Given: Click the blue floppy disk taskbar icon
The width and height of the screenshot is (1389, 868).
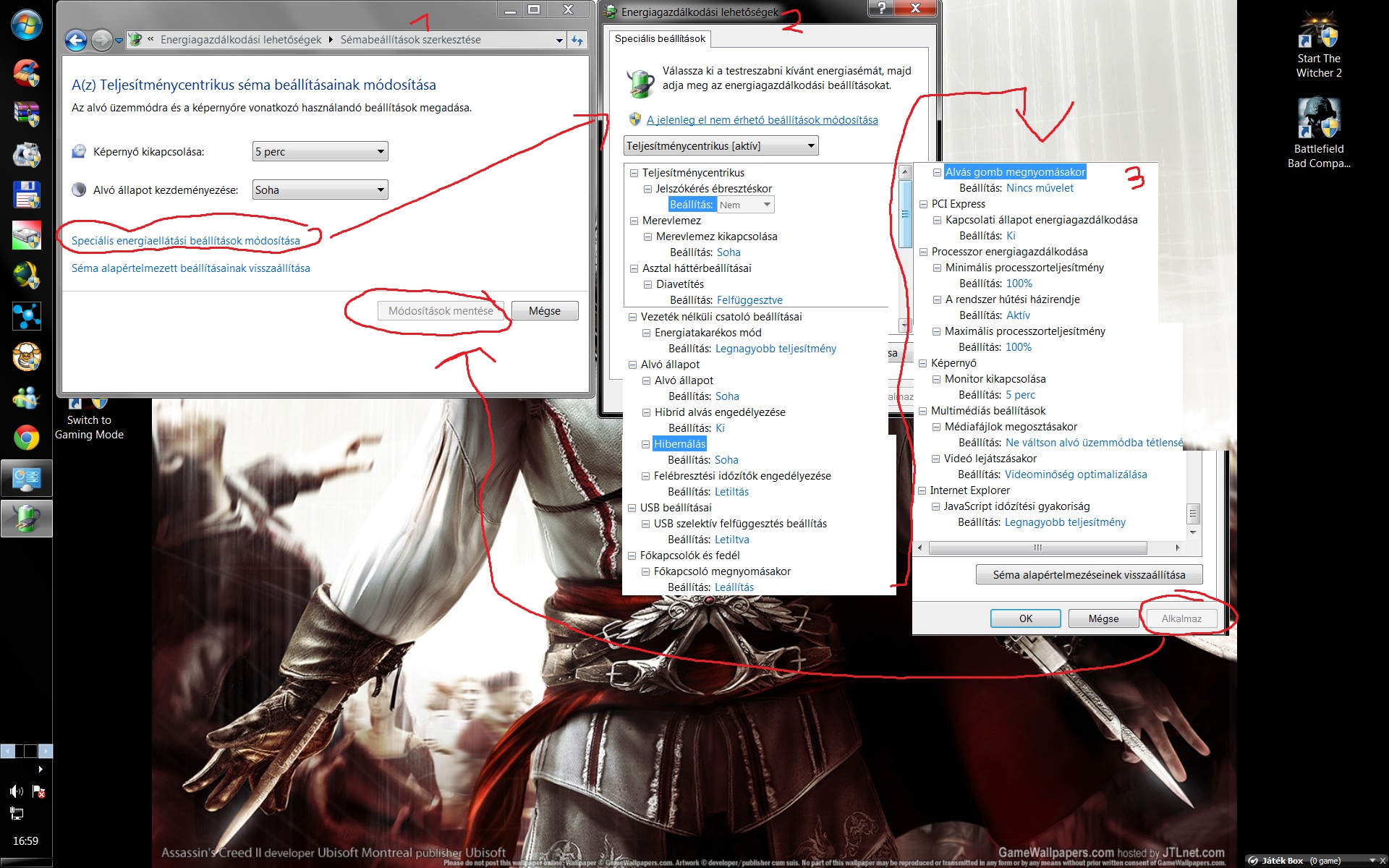Looking at the screenshot, I should point(27,195).
